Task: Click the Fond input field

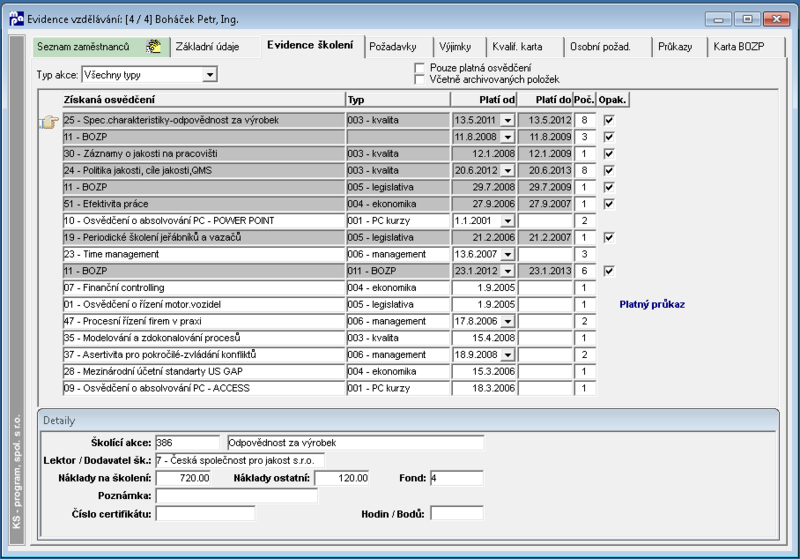Action: (x=457, y=478)
